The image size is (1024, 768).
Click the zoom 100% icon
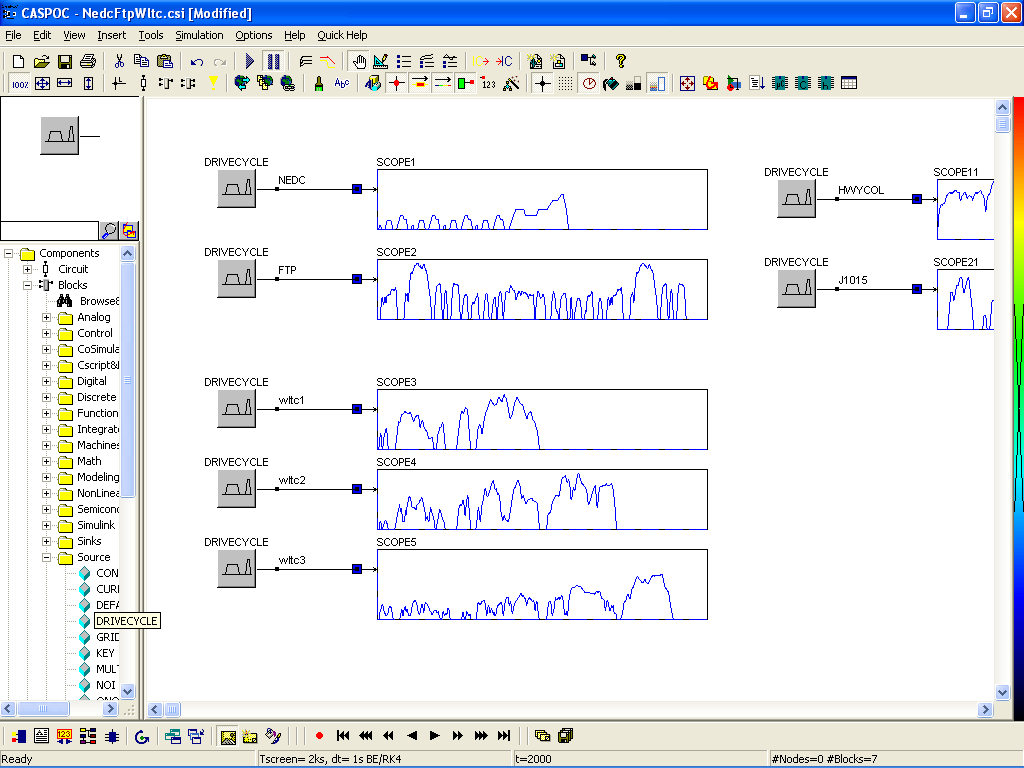coord(20,84)
